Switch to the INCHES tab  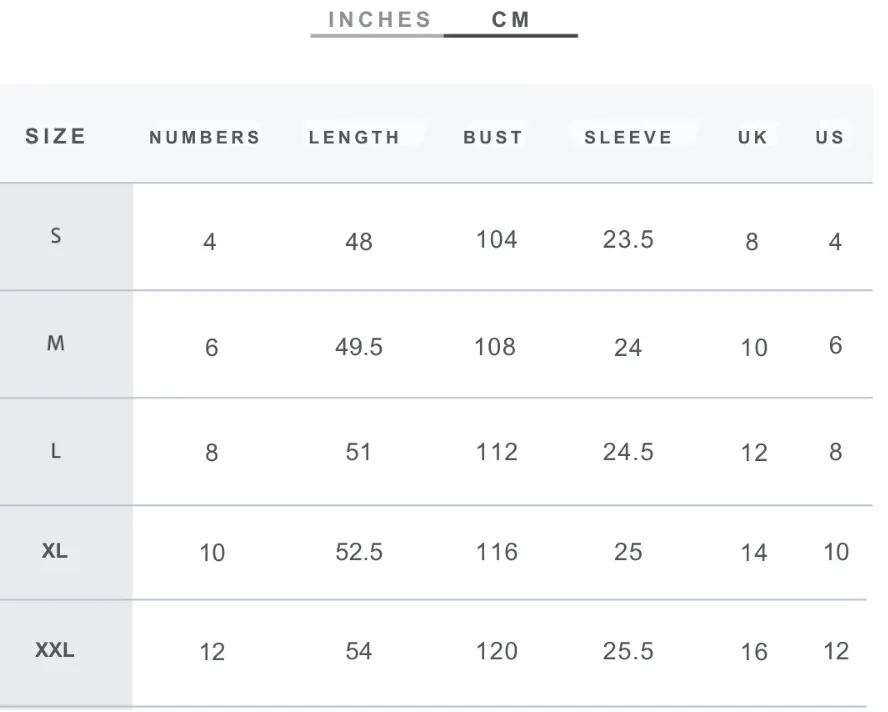click(379, 20)
